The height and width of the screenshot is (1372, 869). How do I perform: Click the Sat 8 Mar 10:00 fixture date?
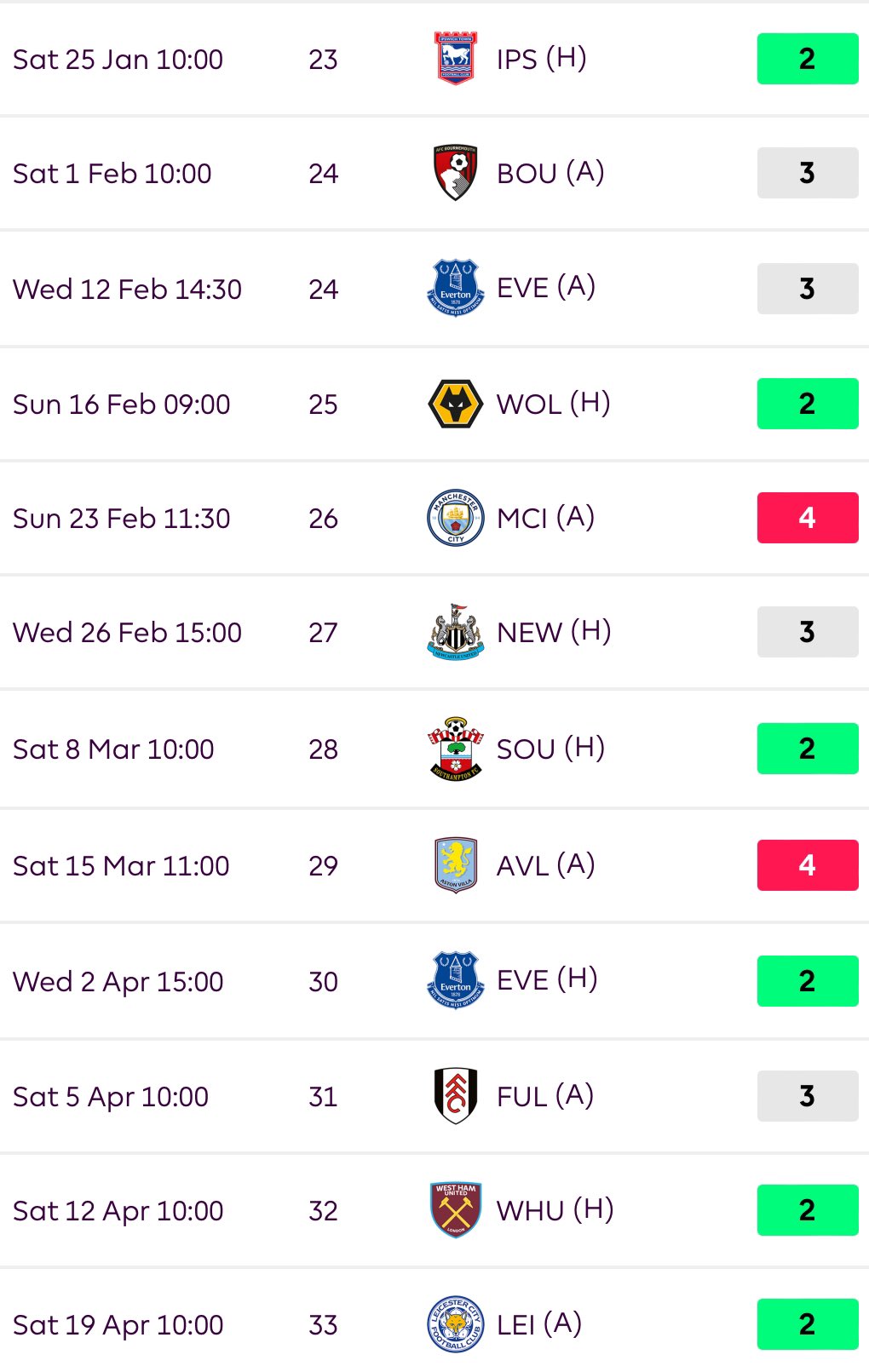point(113,749)
